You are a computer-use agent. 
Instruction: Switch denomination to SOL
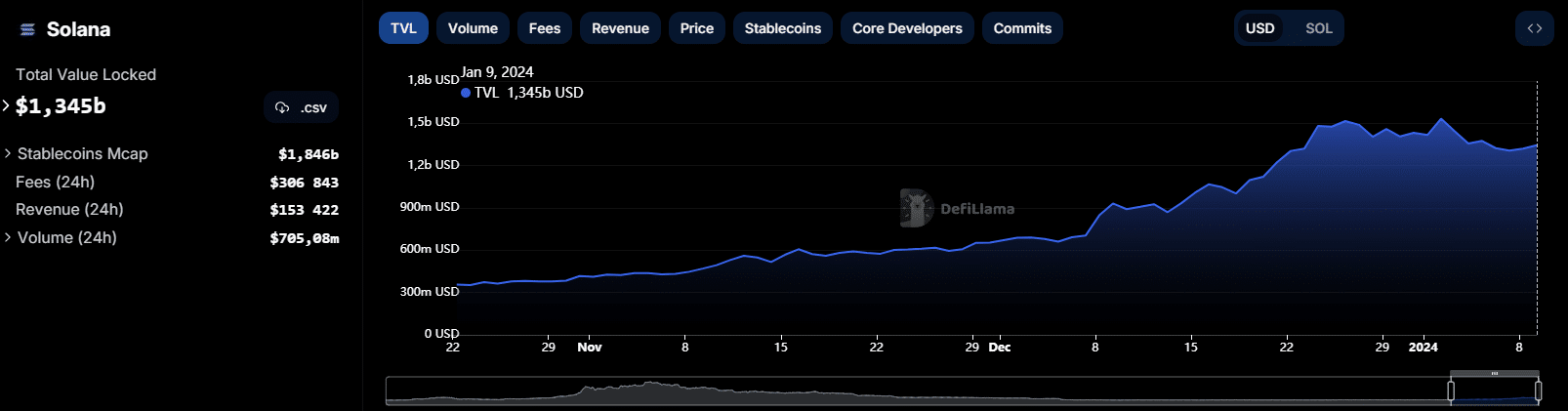pos(1318,28)
